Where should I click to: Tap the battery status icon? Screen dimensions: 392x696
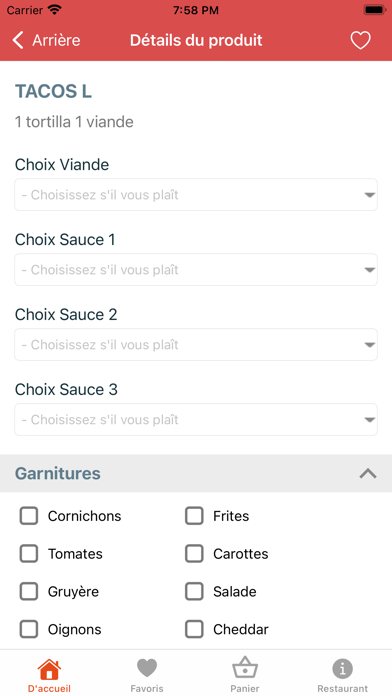click(375, 10)
